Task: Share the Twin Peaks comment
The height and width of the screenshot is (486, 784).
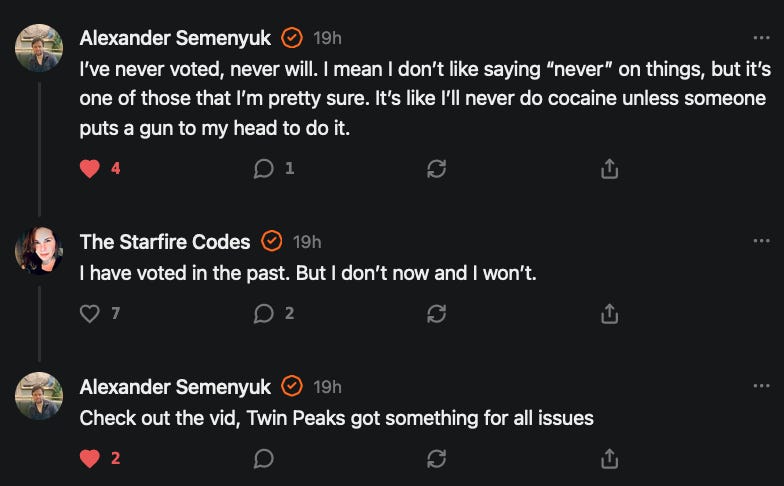Action: (x=609, y=459)
